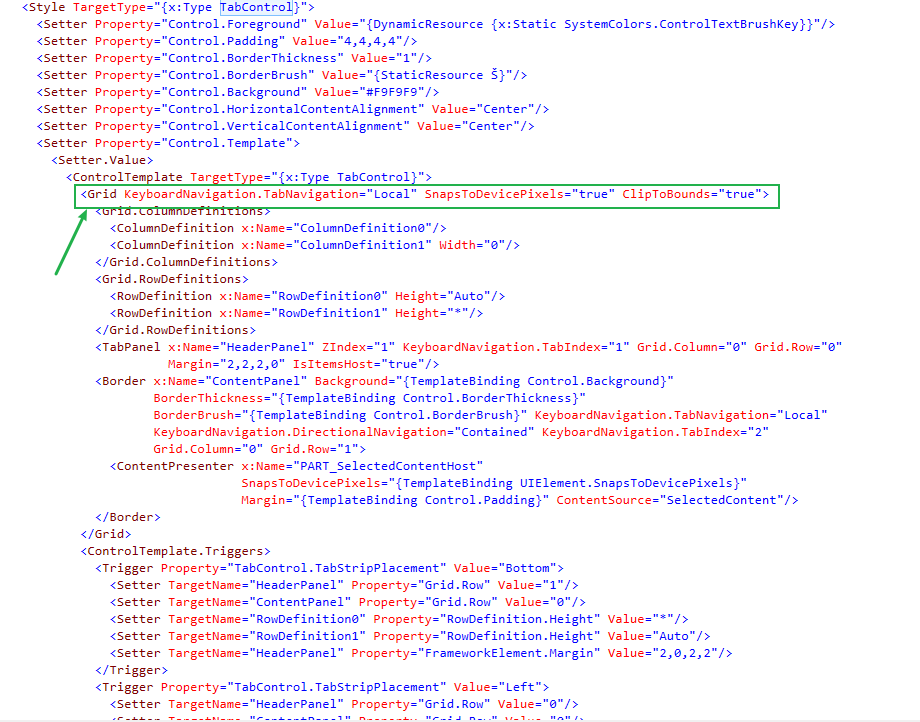This screenshot has width=920, height=722.
Task: Click the Grid KeyboardNavigation.TabNavigation line
Action: pyautogui.click(x=427, y=194)
